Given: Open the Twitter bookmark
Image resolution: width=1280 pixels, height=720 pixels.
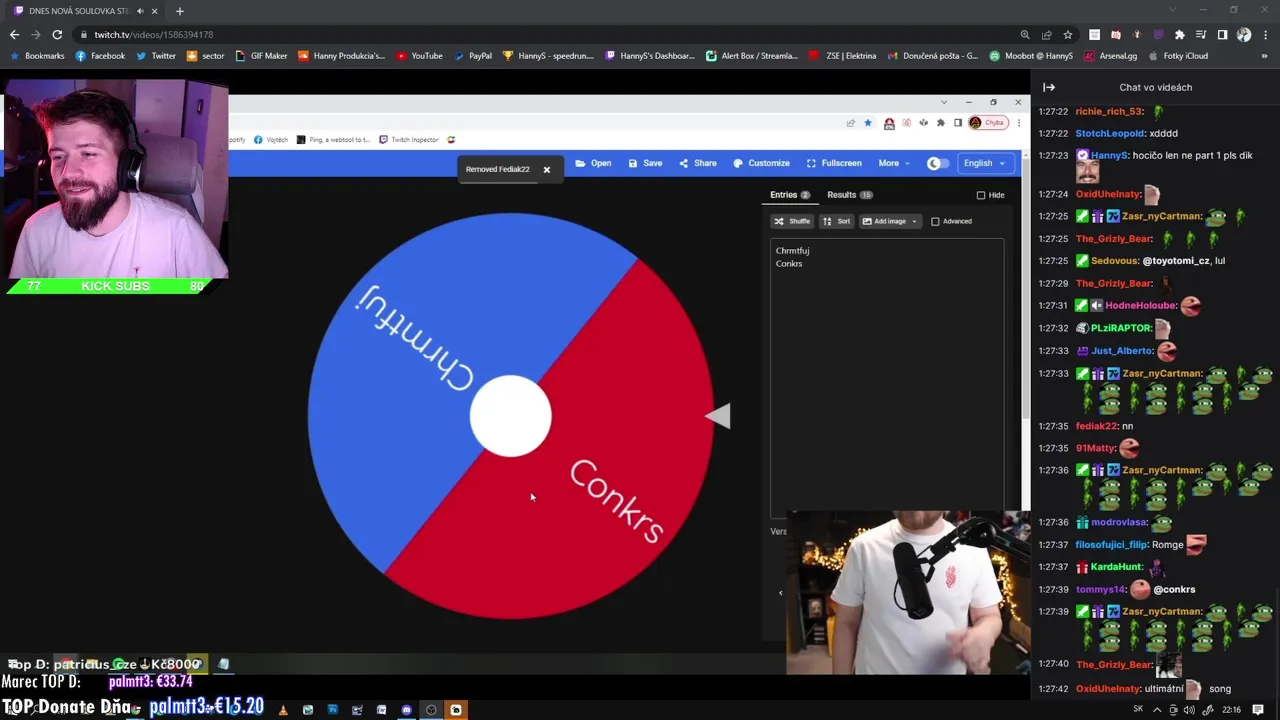Looking at the screenshot, I should [x=156, y=56].
